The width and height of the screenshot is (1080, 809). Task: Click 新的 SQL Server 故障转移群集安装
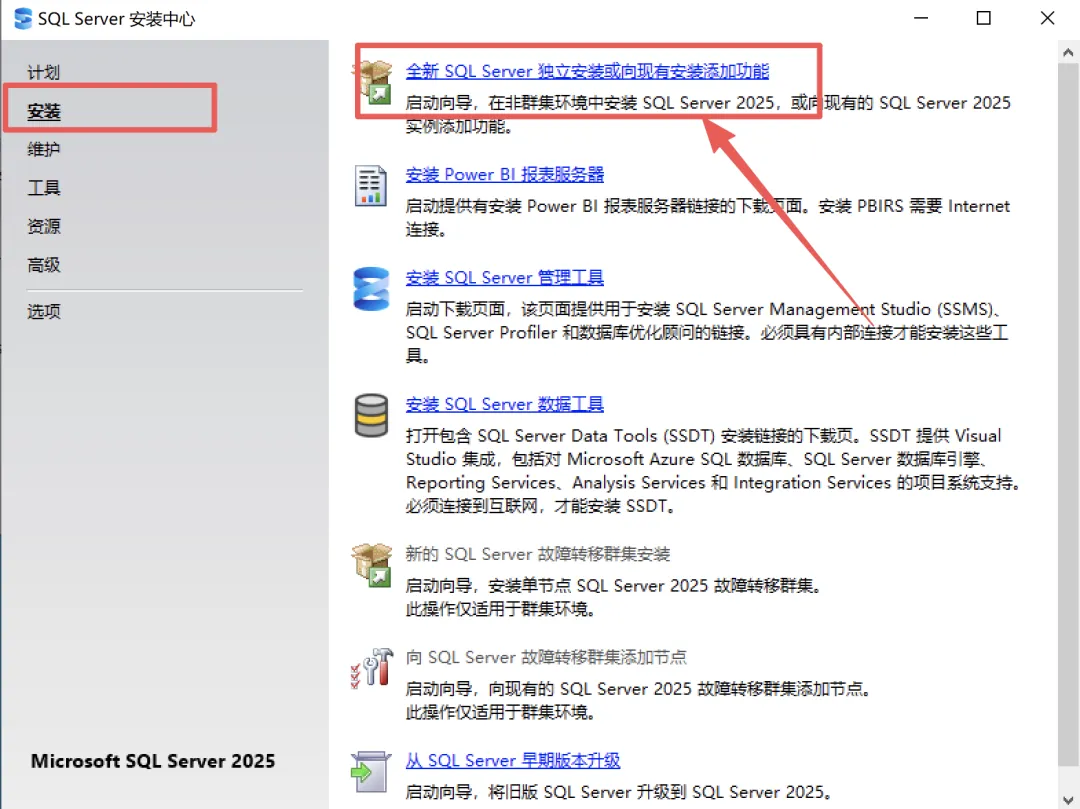(537, 554)
